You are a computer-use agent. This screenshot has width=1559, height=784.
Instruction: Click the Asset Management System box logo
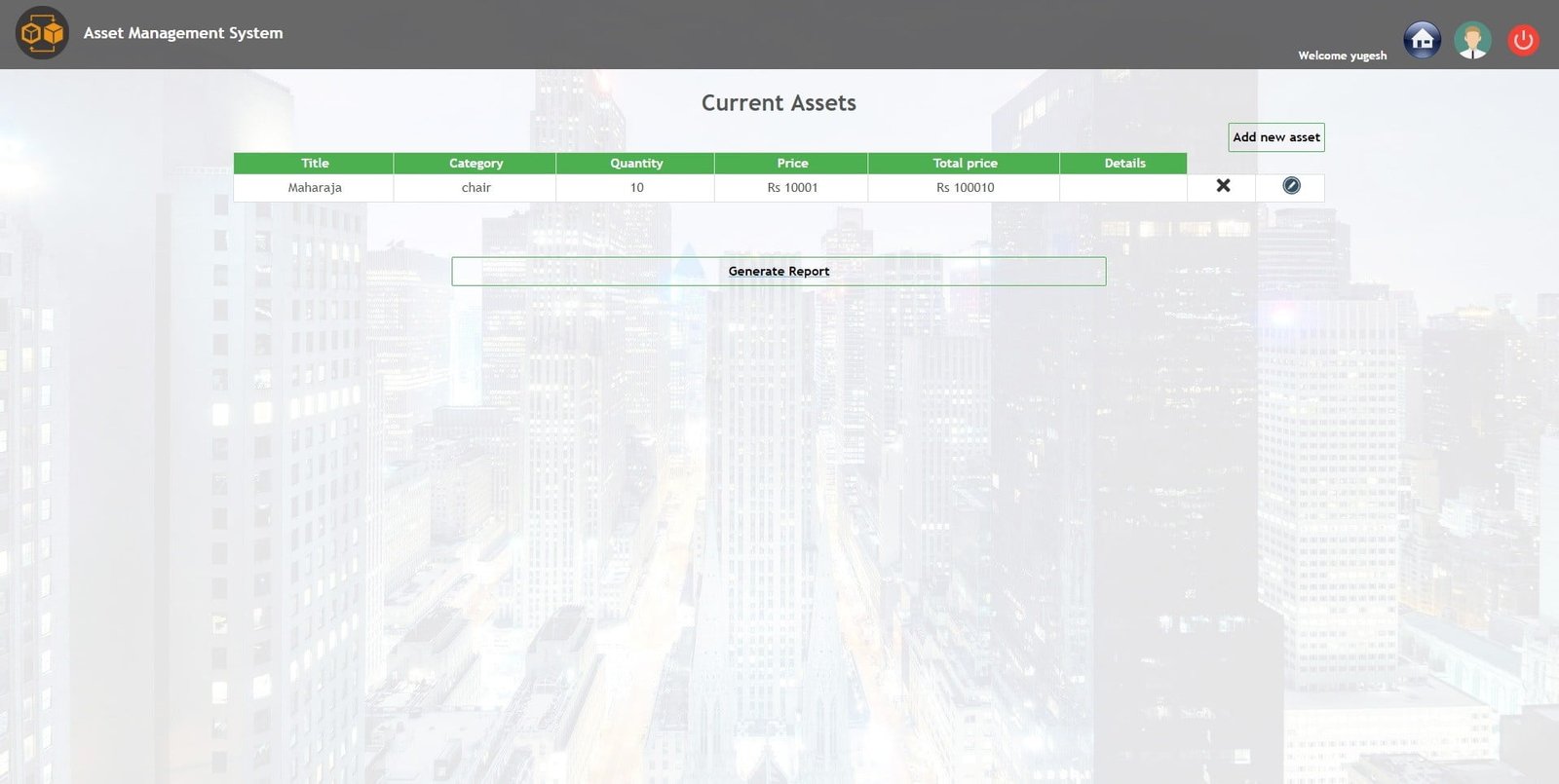[x=42, y=33]
